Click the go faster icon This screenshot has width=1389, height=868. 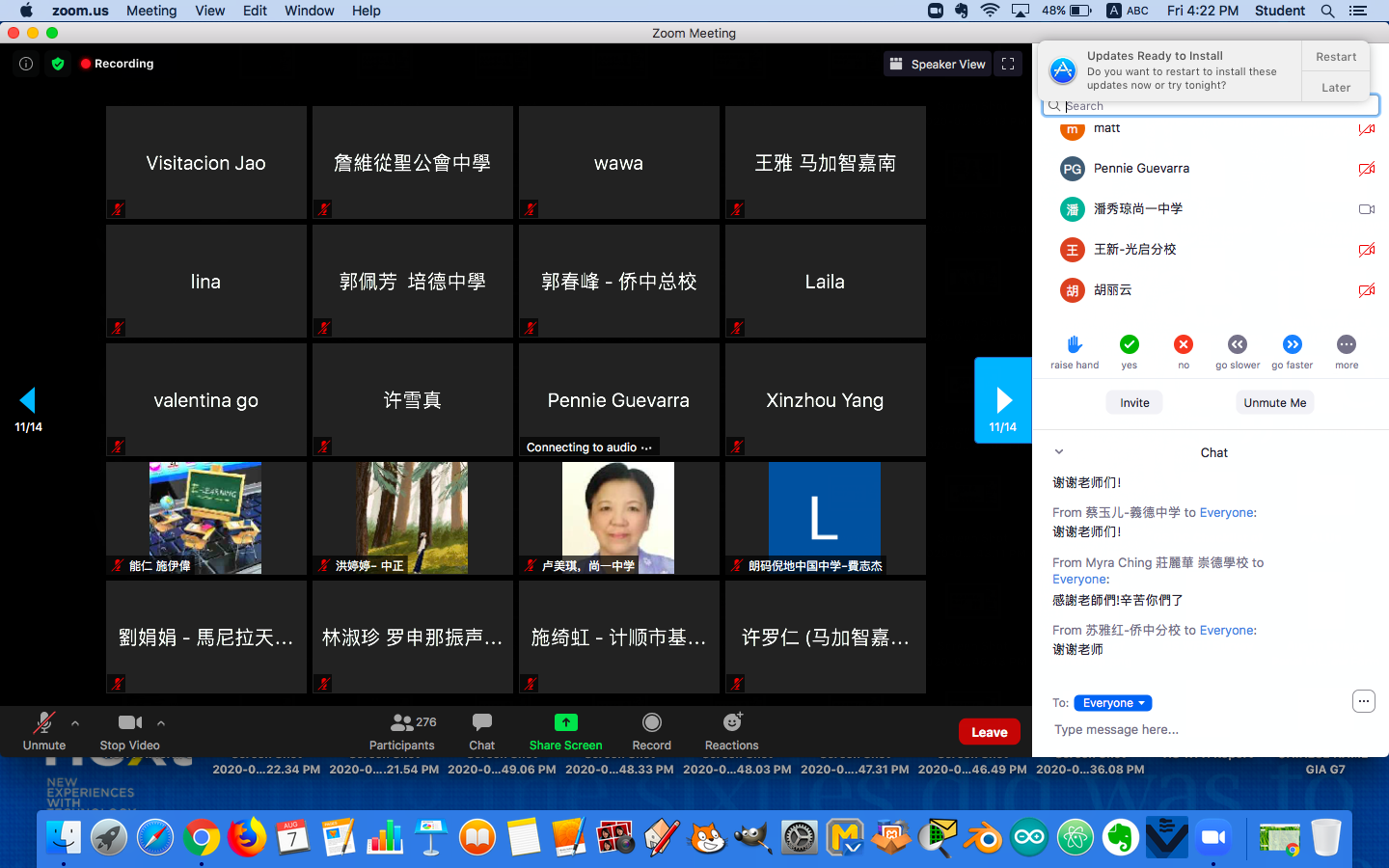tap(1293, 344)
